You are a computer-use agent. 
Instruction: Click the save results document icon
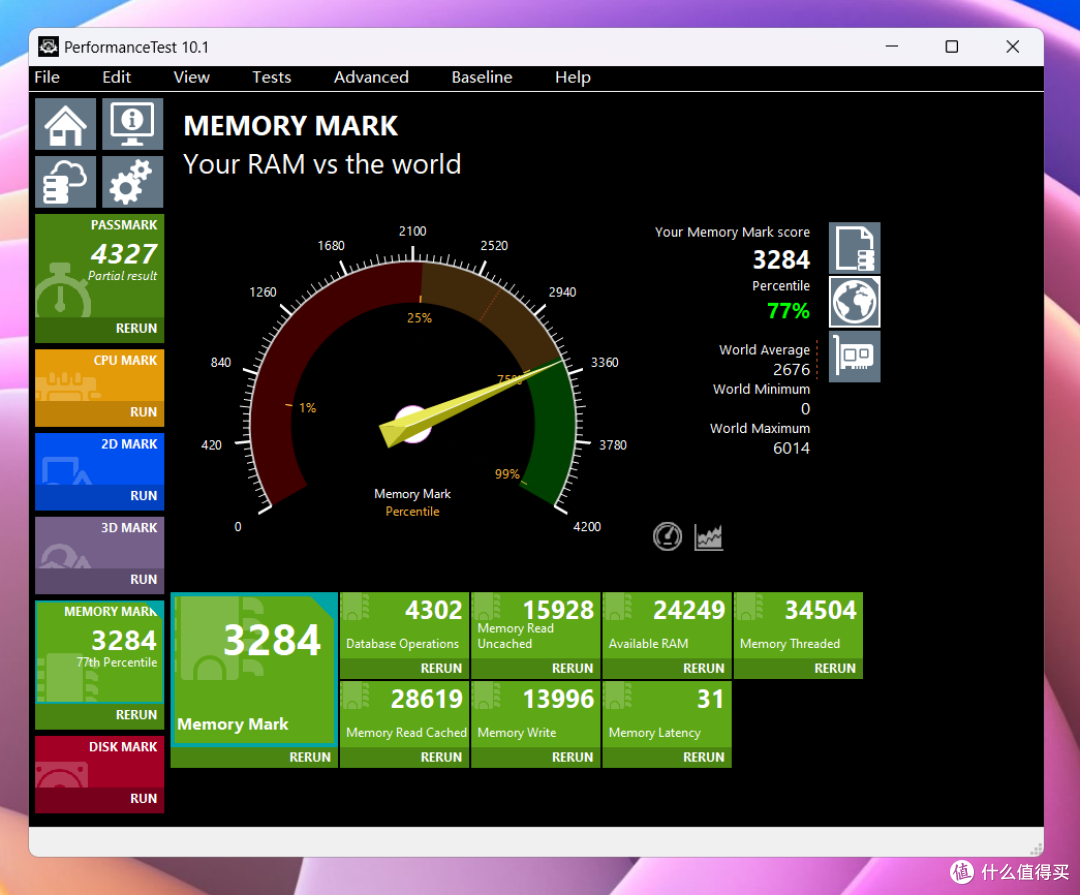point(854,248)
